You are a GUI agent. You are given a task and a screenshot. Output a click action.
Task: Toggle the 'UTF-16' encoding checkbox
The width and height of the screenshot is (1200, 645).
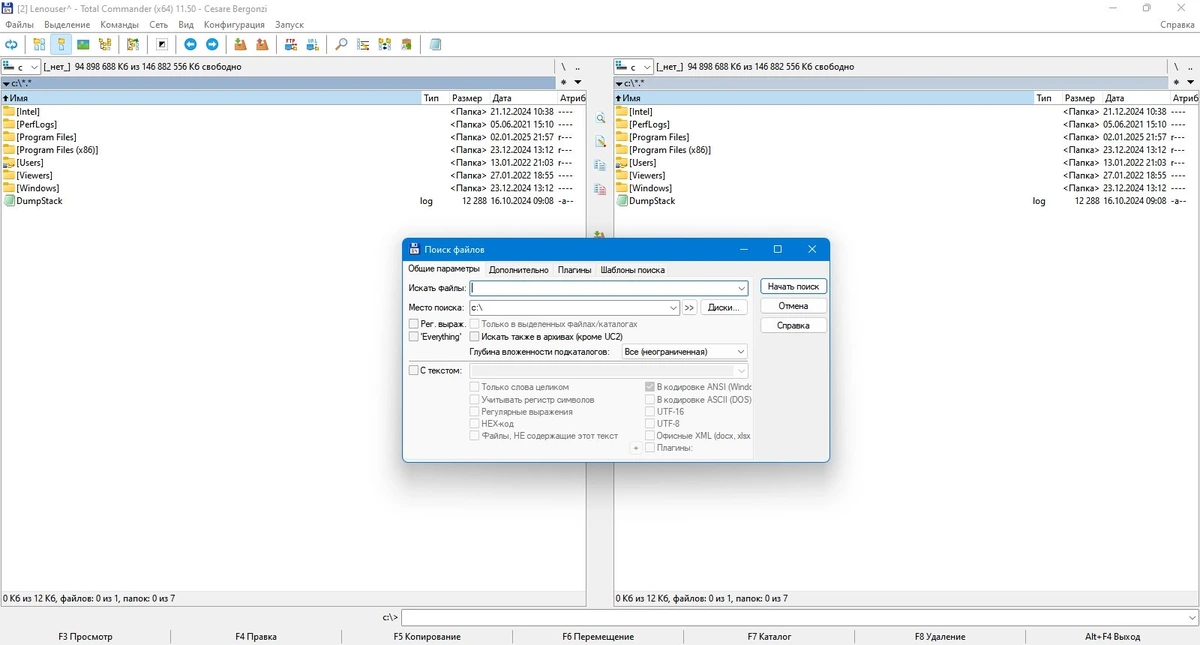[650, 411]
